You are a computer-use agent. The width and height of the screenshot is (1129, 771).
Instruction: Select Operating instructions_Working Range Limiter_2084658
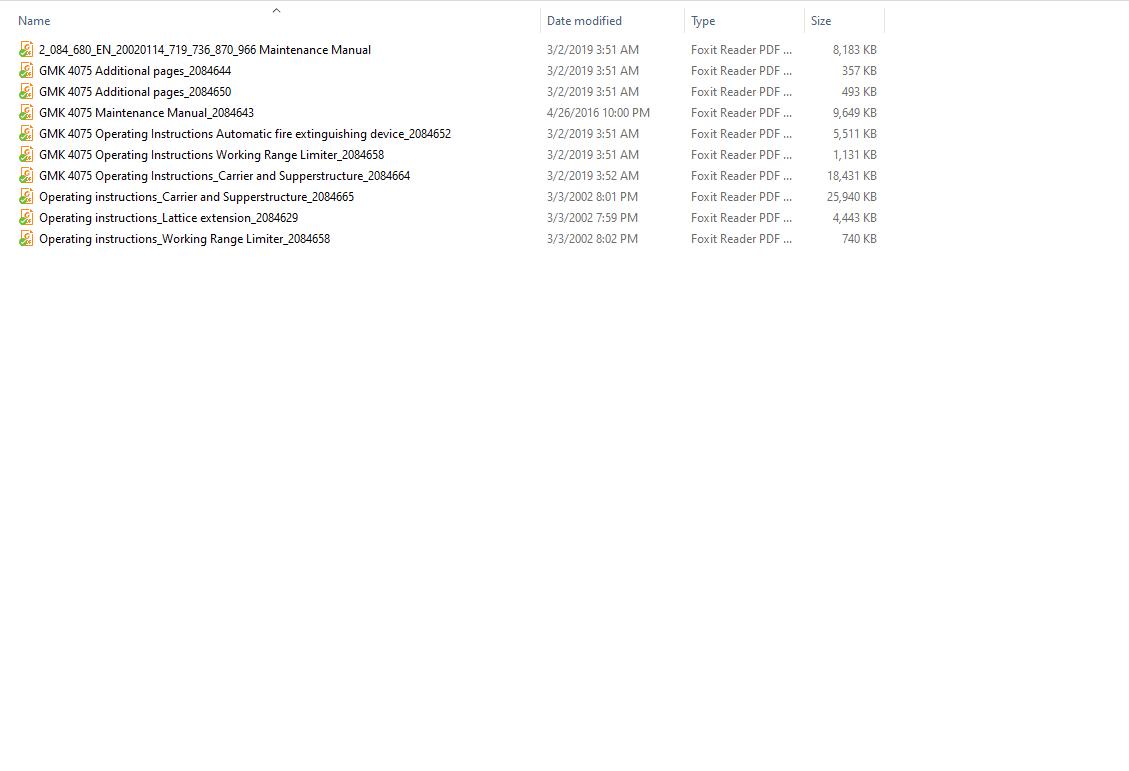point(184,238)
